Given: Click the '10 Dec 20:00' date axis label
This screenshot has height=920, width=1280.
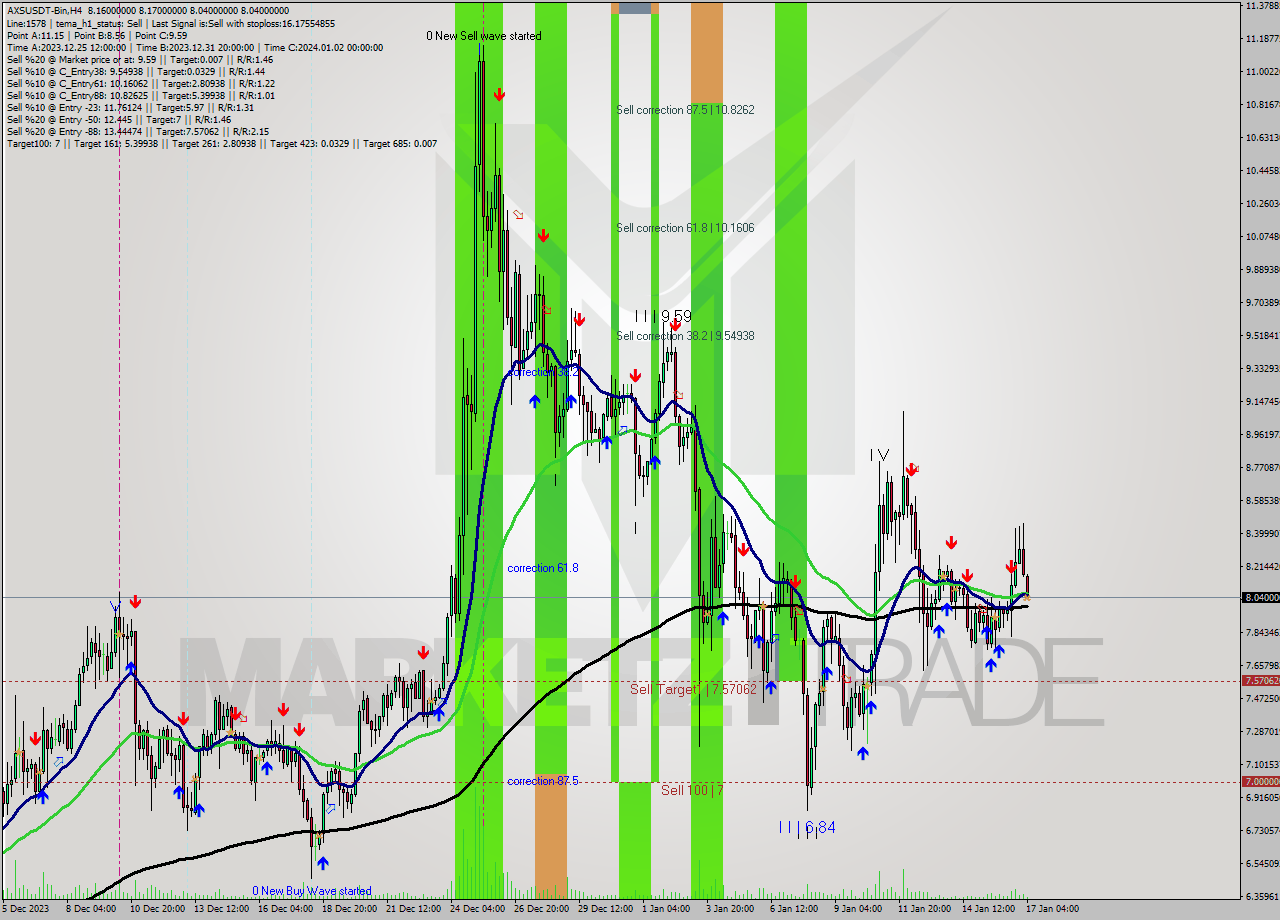Looking at the screenshot, I should click(156, 909).
